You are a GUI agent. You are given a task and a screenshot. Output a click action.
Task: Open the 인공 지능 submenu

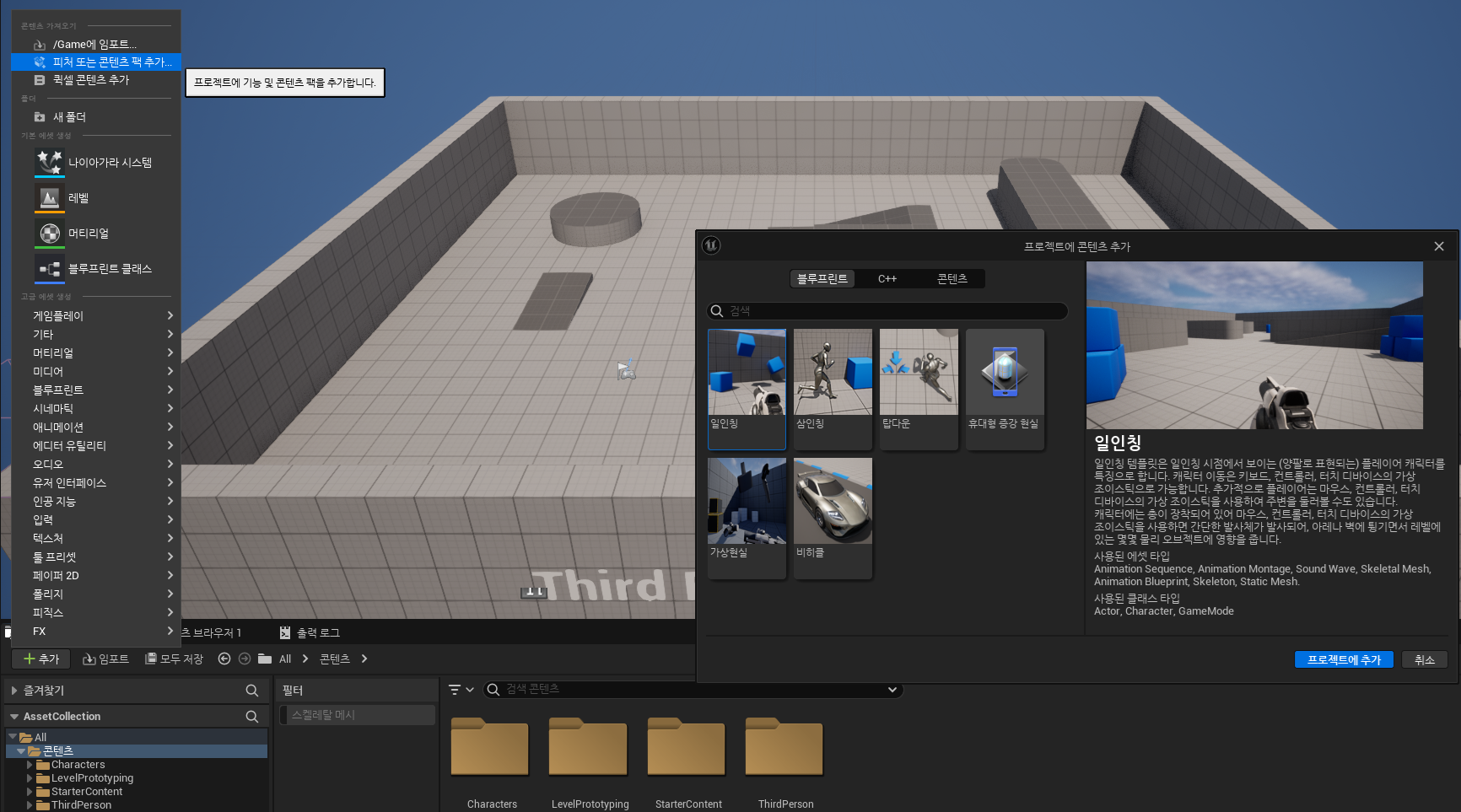95,501
